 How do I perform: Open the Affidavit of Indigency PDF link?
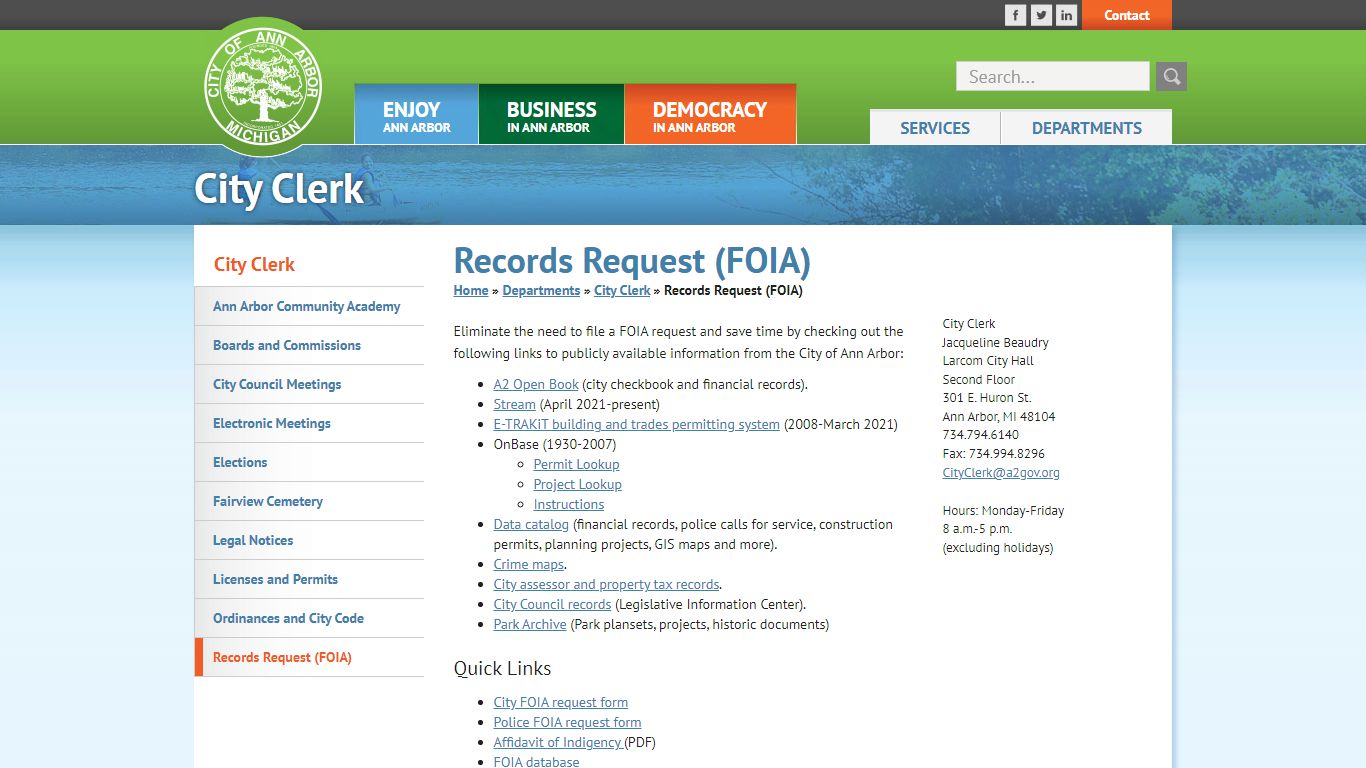coord(558,742)
